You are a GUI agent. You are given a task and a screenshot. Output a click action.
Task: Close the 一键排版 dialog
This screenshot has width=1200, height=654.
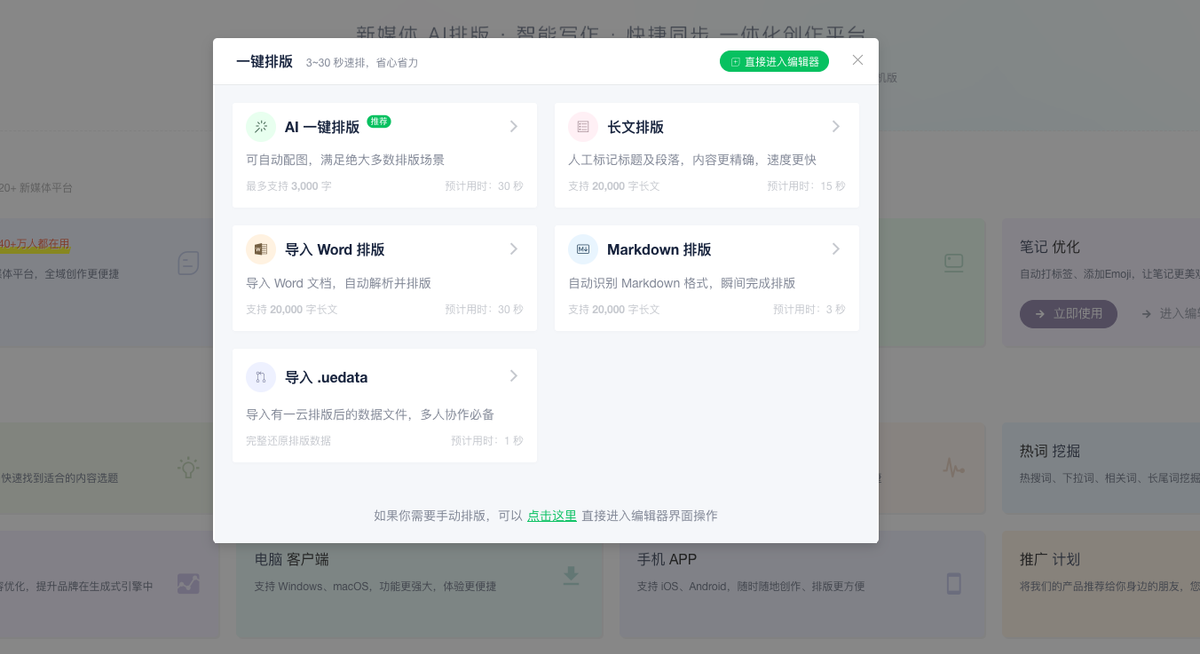(857, 60)
